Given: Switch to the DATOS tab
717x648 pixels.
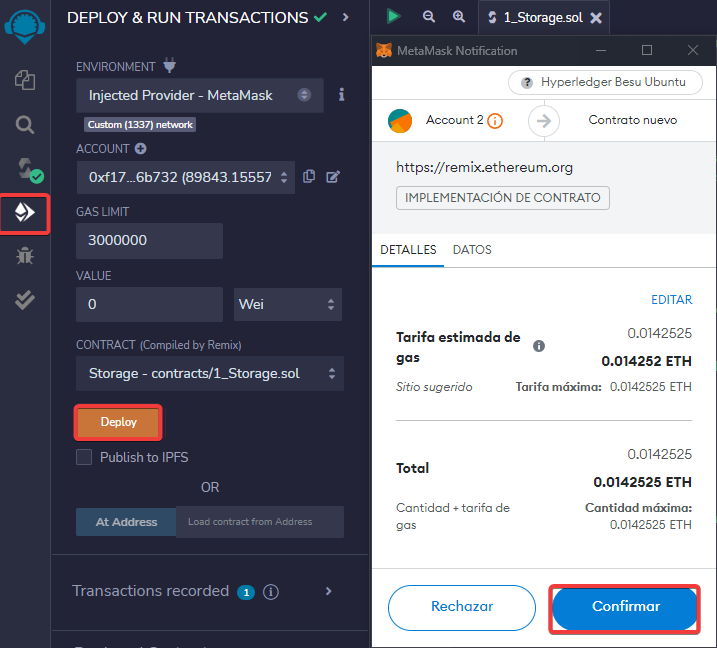Looking at the screenshot, I should 472,250.
